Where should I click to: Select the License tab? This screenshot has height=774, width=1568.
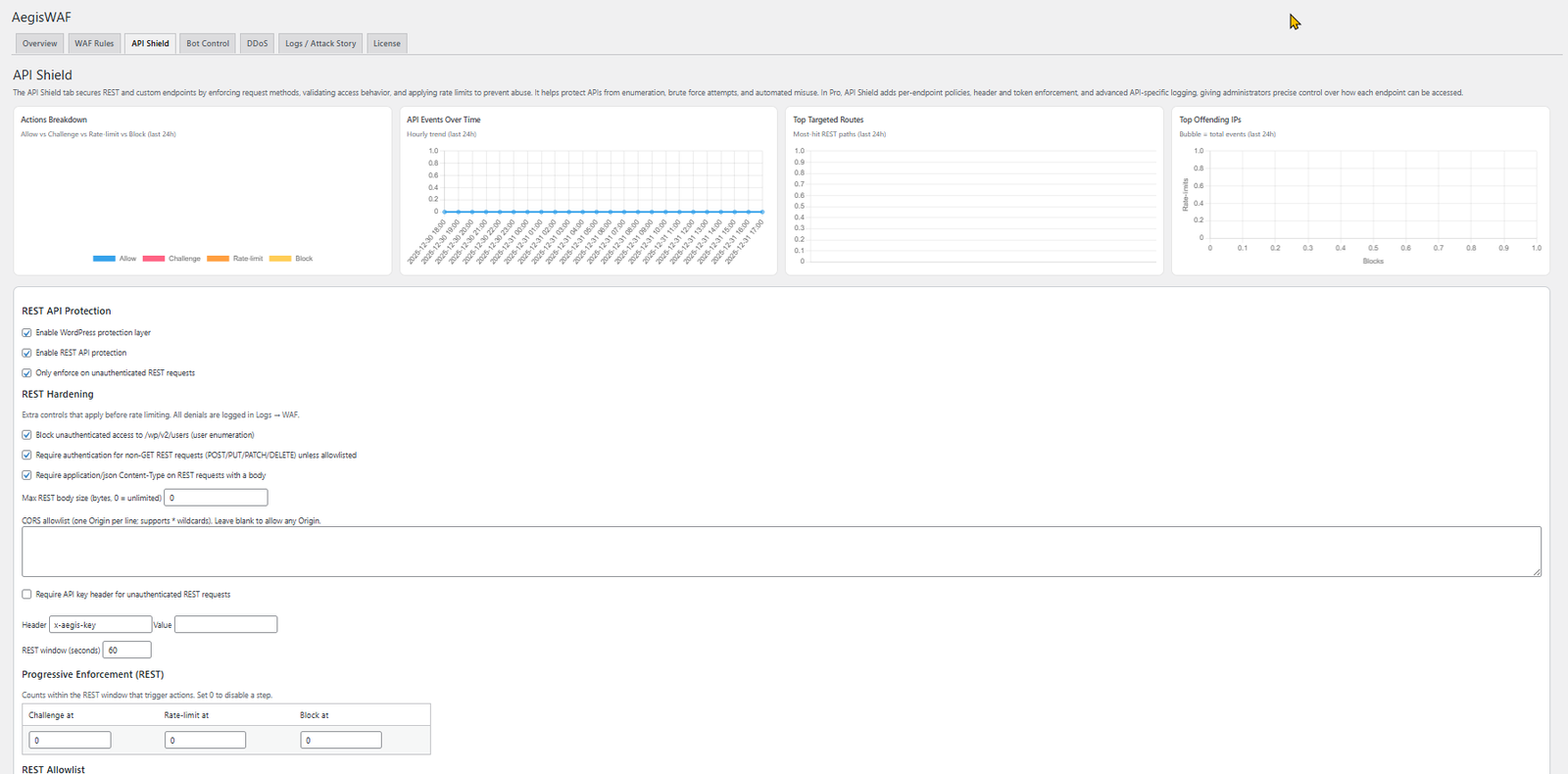[386, 43]
